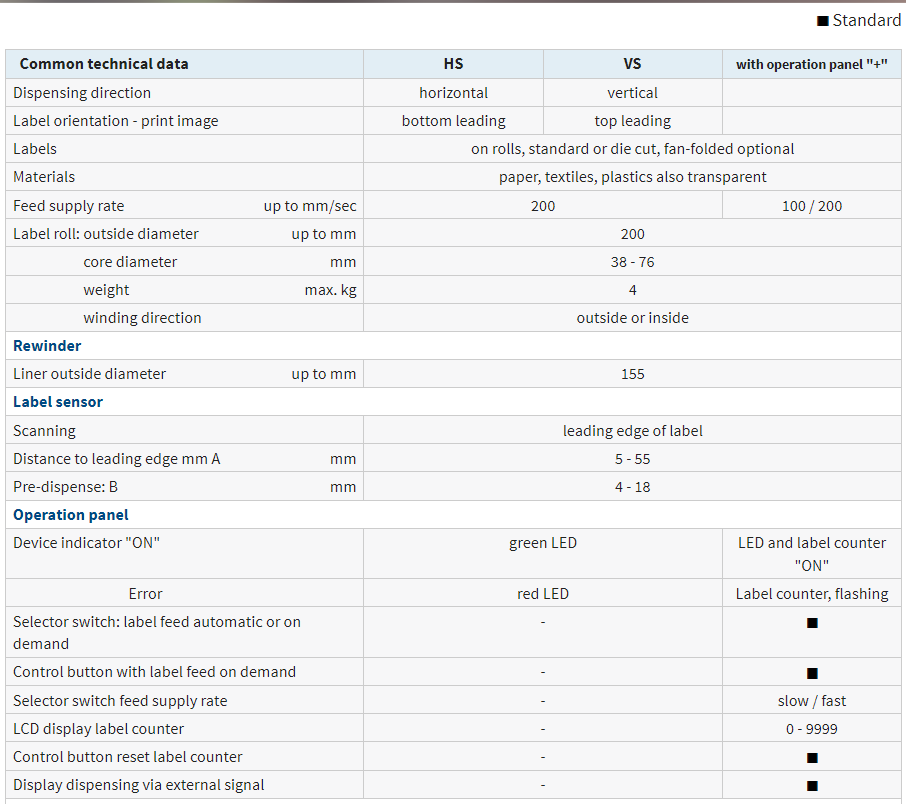Image resolution: width=906 pixels, height=804 pixels.
Task: Click the 'with operation panel "+"' column header
Action: pos(811,64)
